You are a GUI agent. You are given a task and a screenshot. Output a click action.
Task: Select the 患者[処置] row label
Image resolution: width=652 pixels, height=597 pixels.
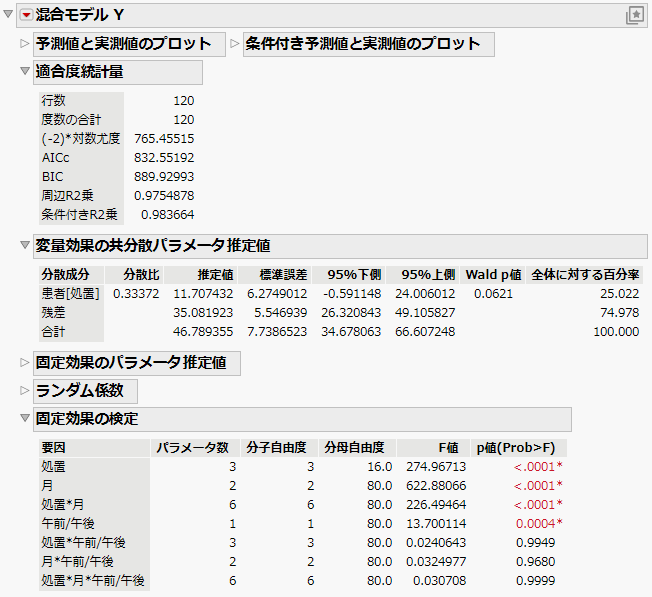(70, 294)
